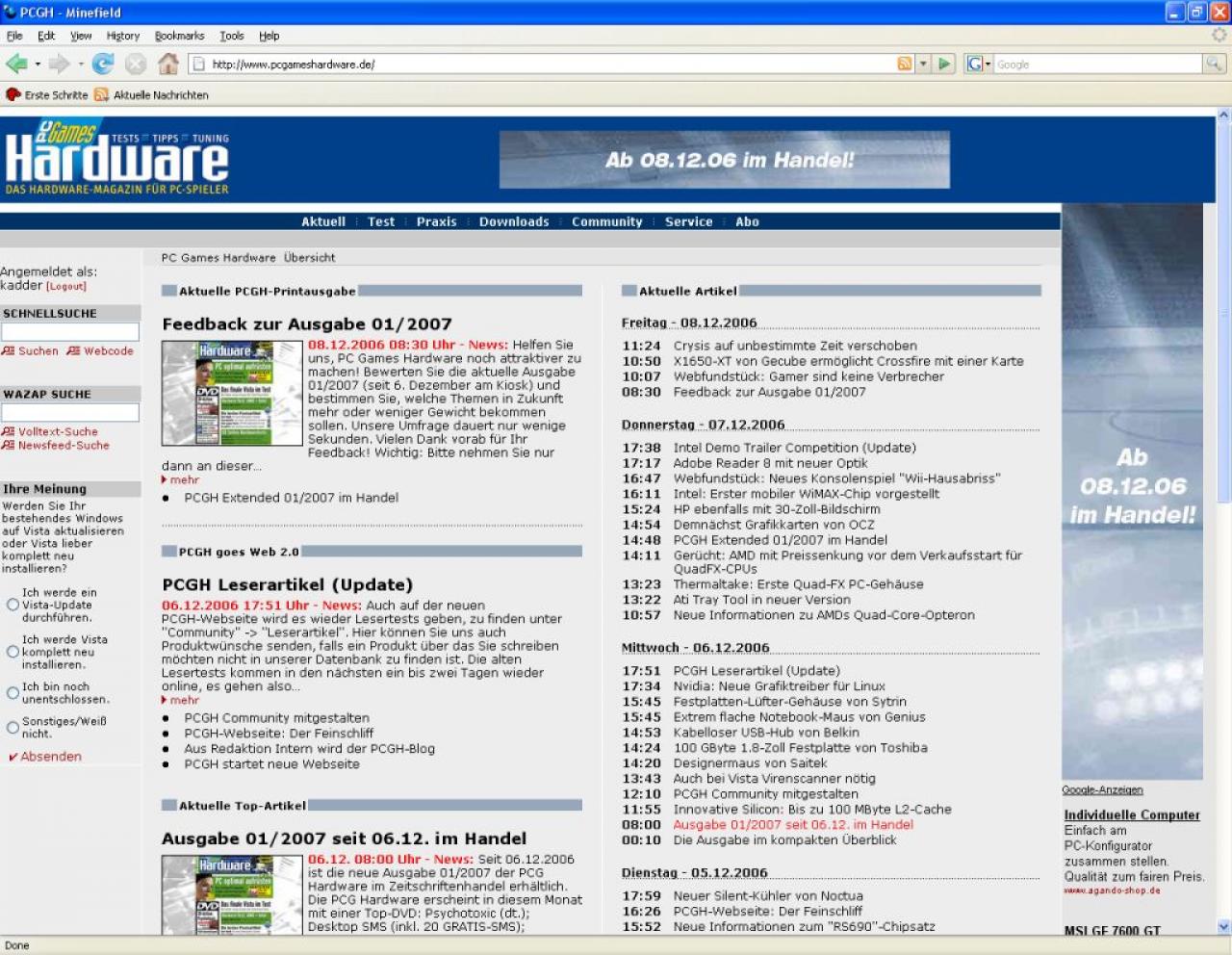Open red 'Ausgabe 01/2007 seit 06.12. im Handel' link
1232x955 pixels.
click(x=793, y=826)
